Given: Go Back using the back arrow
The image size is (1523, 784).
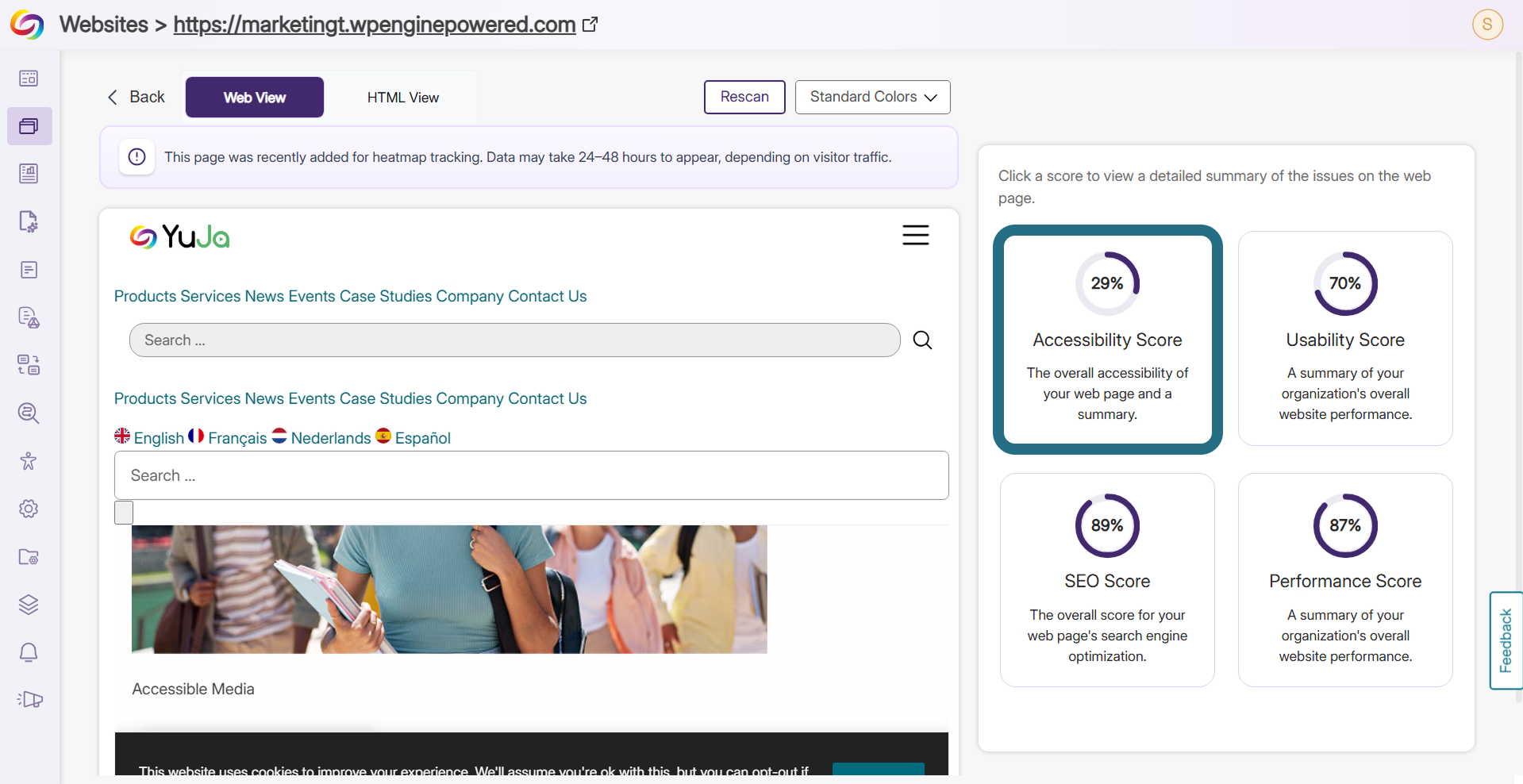Looking at the screenshot, I should coord(136,97).
